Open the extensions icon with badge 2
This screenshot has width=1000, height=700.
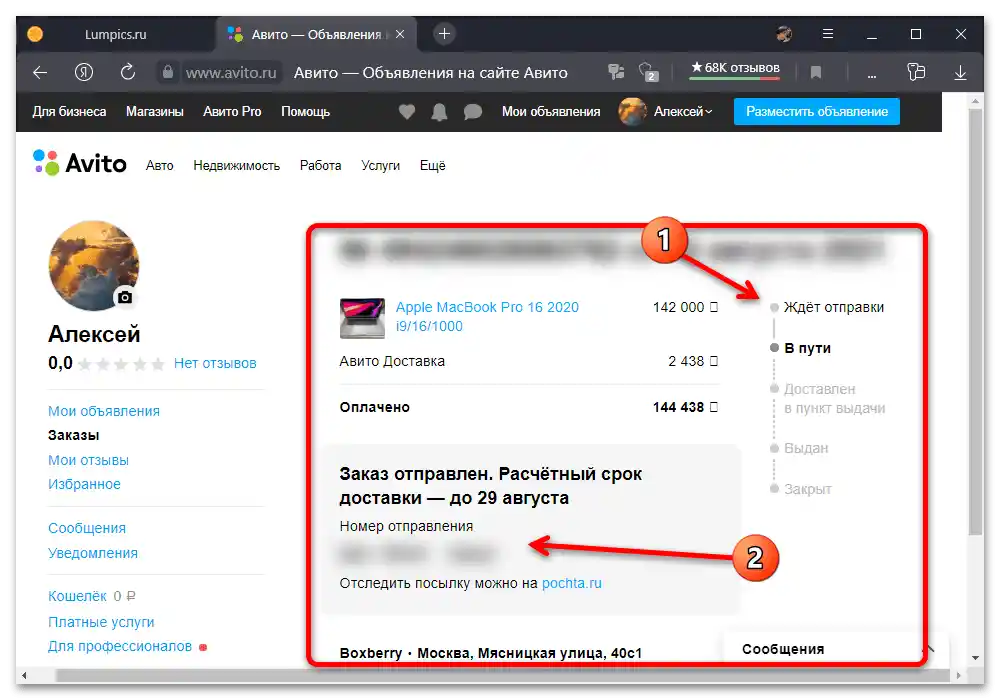(x=648, y=72)
